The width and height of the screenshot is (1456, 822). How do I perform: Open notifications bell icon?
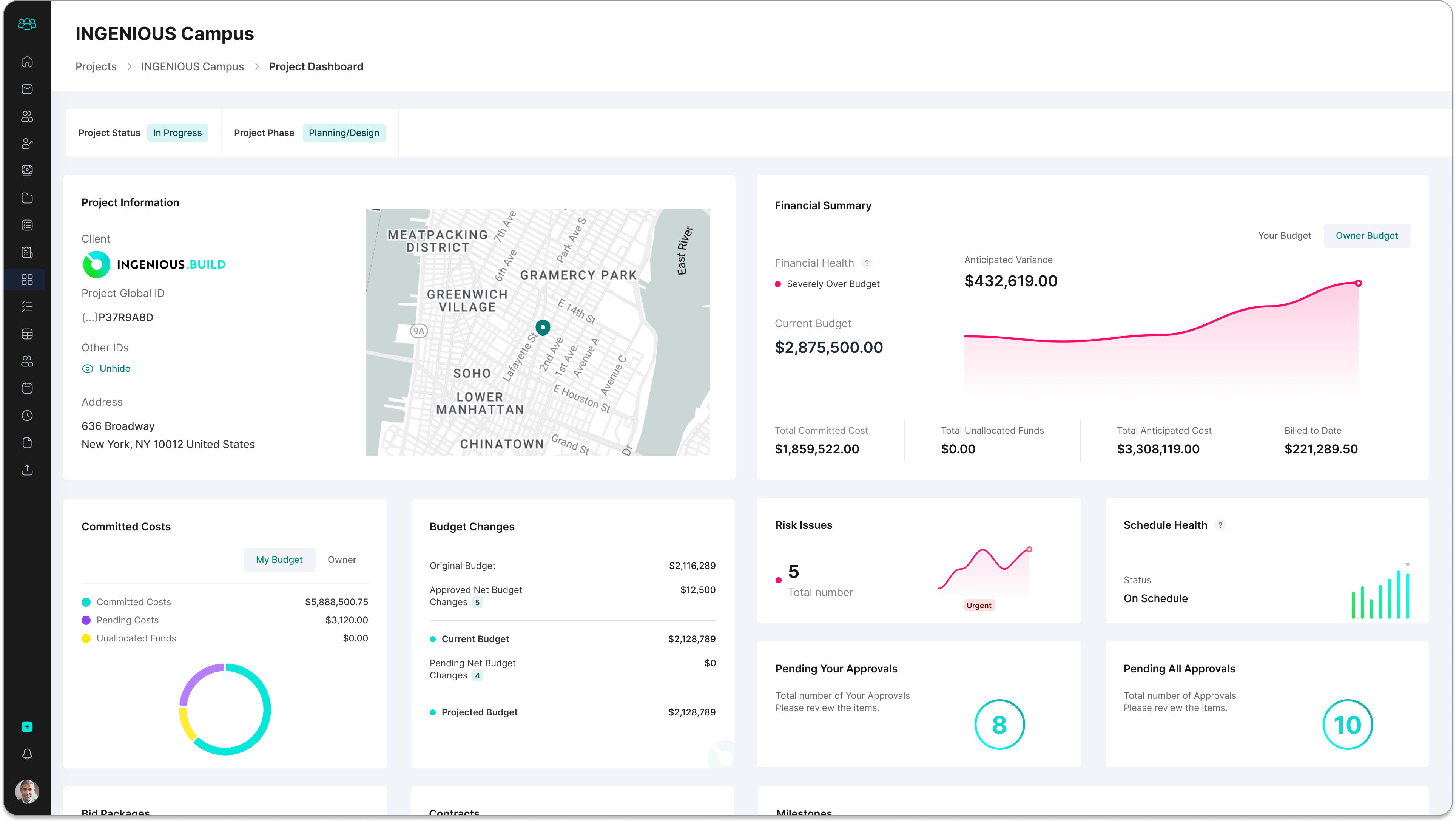click(x=27, y=754)
